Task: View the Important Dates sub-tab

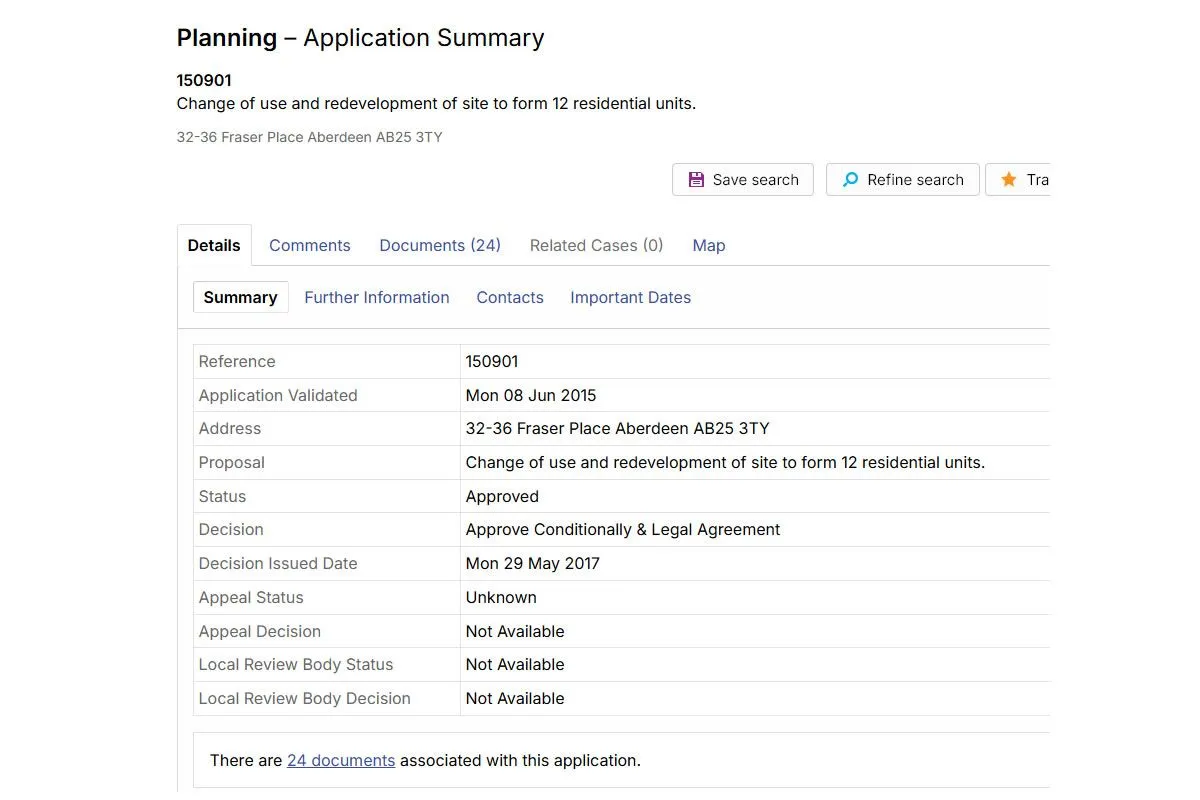Action: (631, 297)
